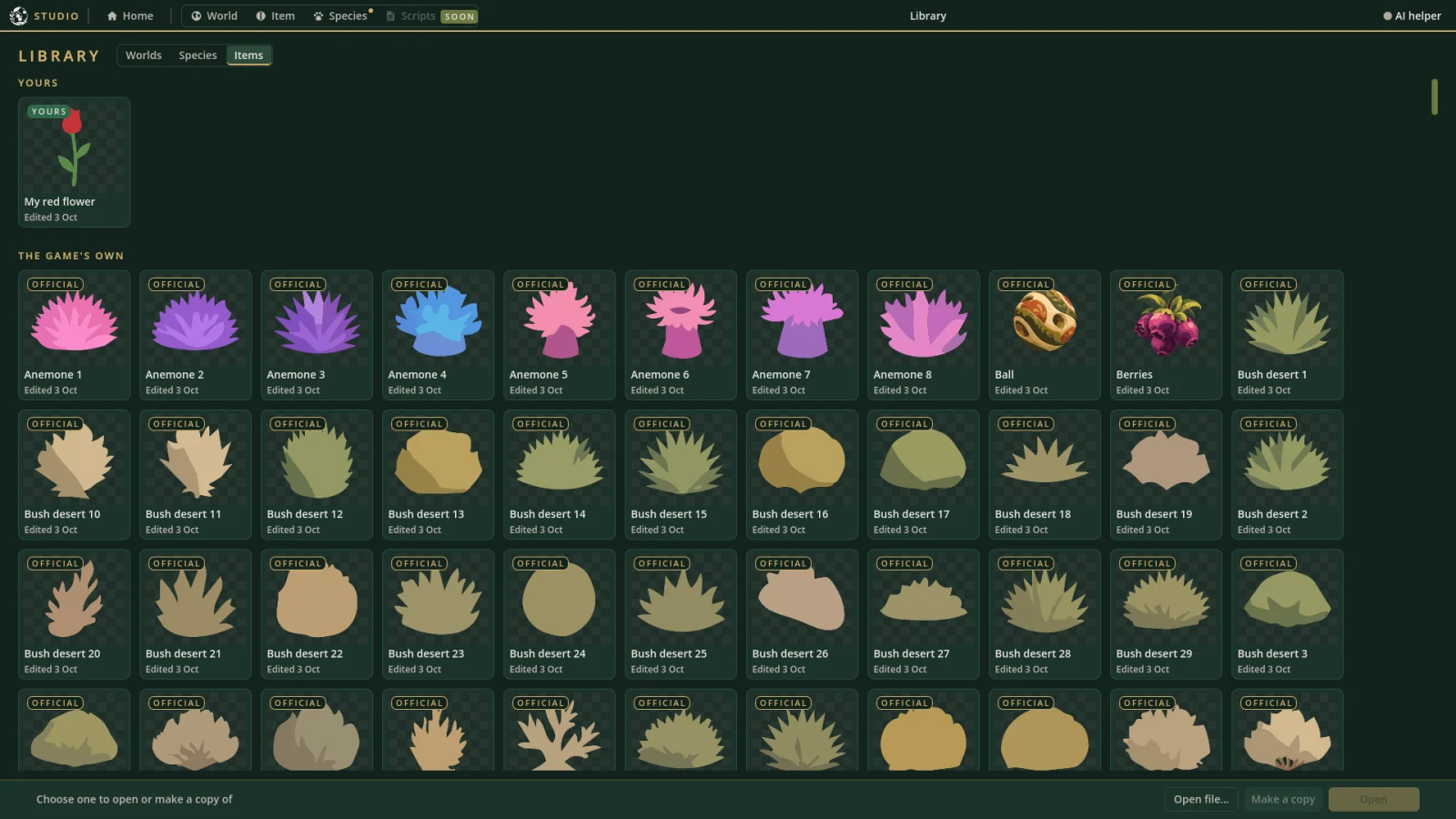Choose the Bush desert 2 item
The image size is (1456, 819).
point(1288,474)
